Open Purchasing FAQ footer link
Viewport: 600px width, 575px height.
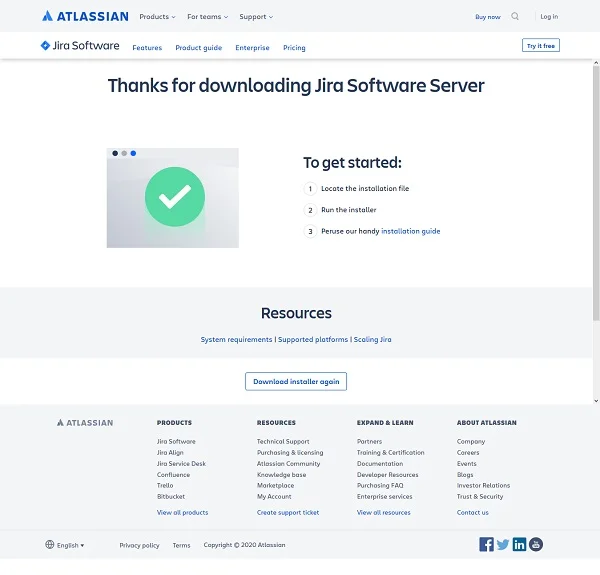coord(380,485)
